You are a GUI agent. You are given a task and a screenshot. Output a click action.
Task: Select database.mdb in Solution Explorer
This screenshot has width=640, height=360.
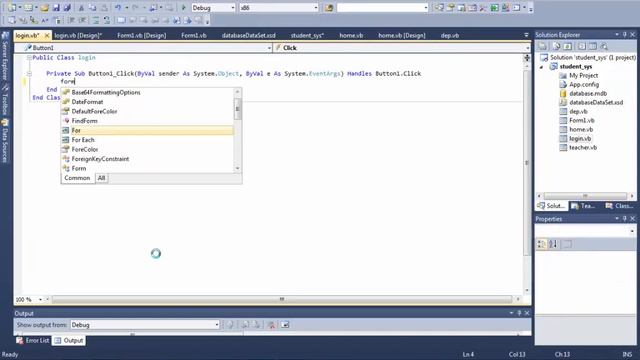[588, 93]
